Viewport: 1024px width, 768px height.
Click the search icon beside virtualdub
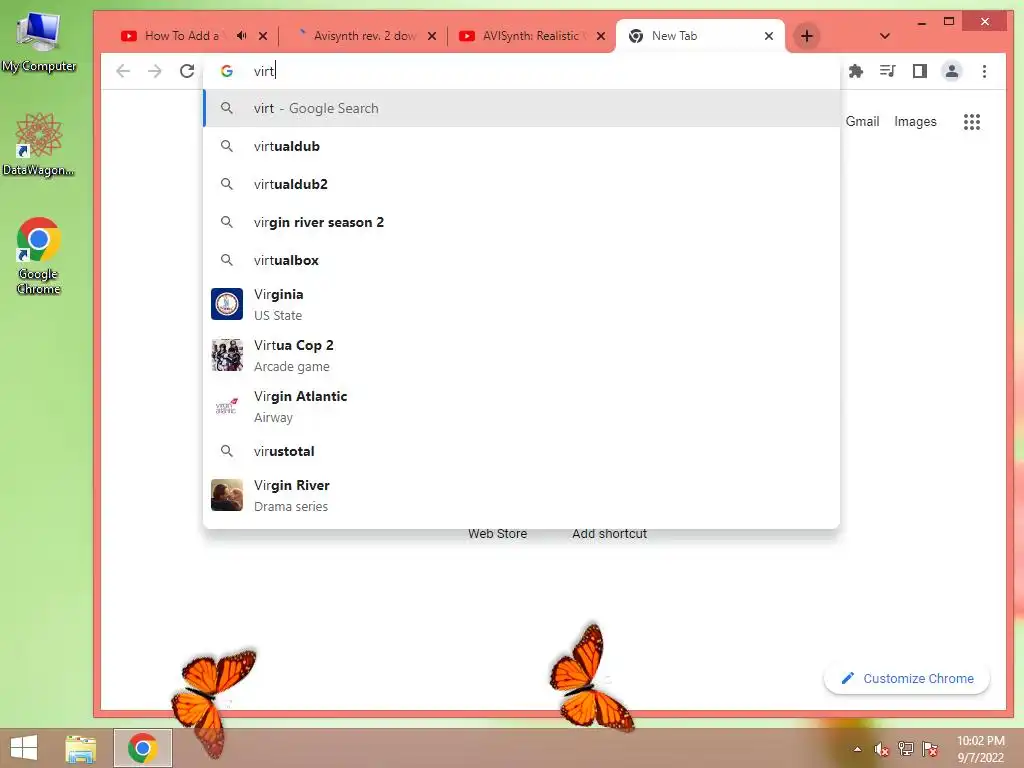(x=227, y=146)
